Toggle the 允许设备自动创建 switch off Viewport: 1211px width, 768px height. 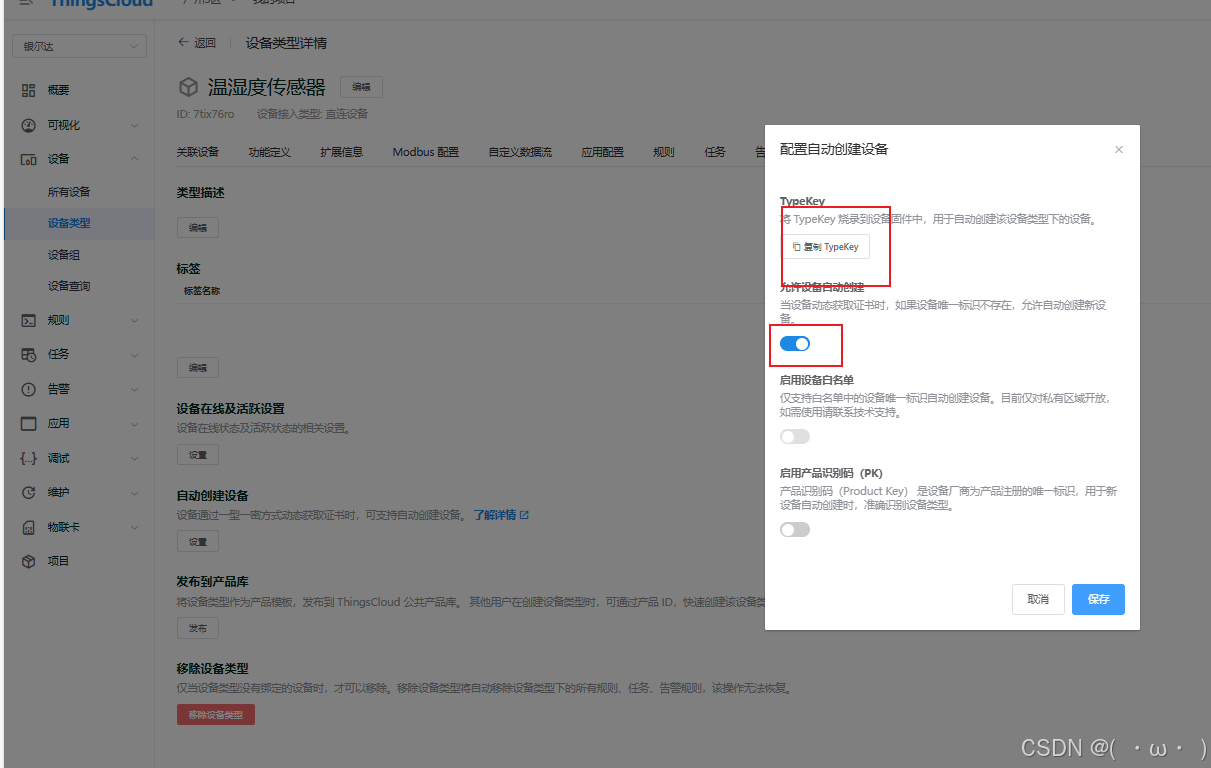(x=795, y=343)
